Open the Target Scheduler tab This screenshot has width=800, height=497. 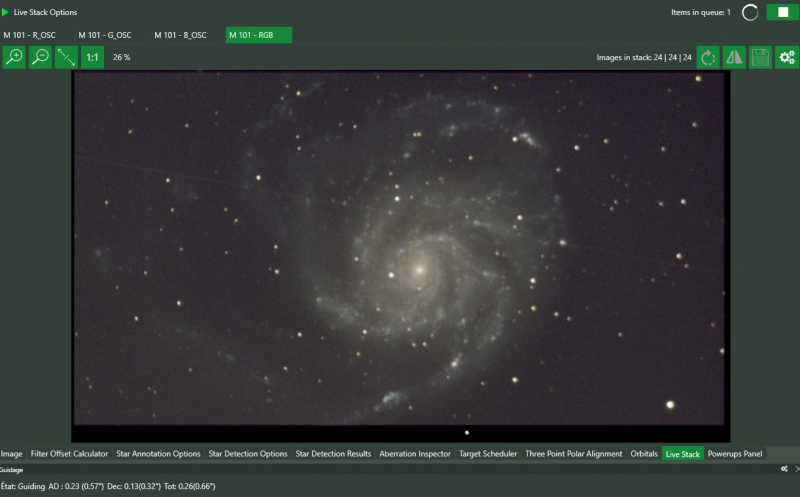point(488,454)
